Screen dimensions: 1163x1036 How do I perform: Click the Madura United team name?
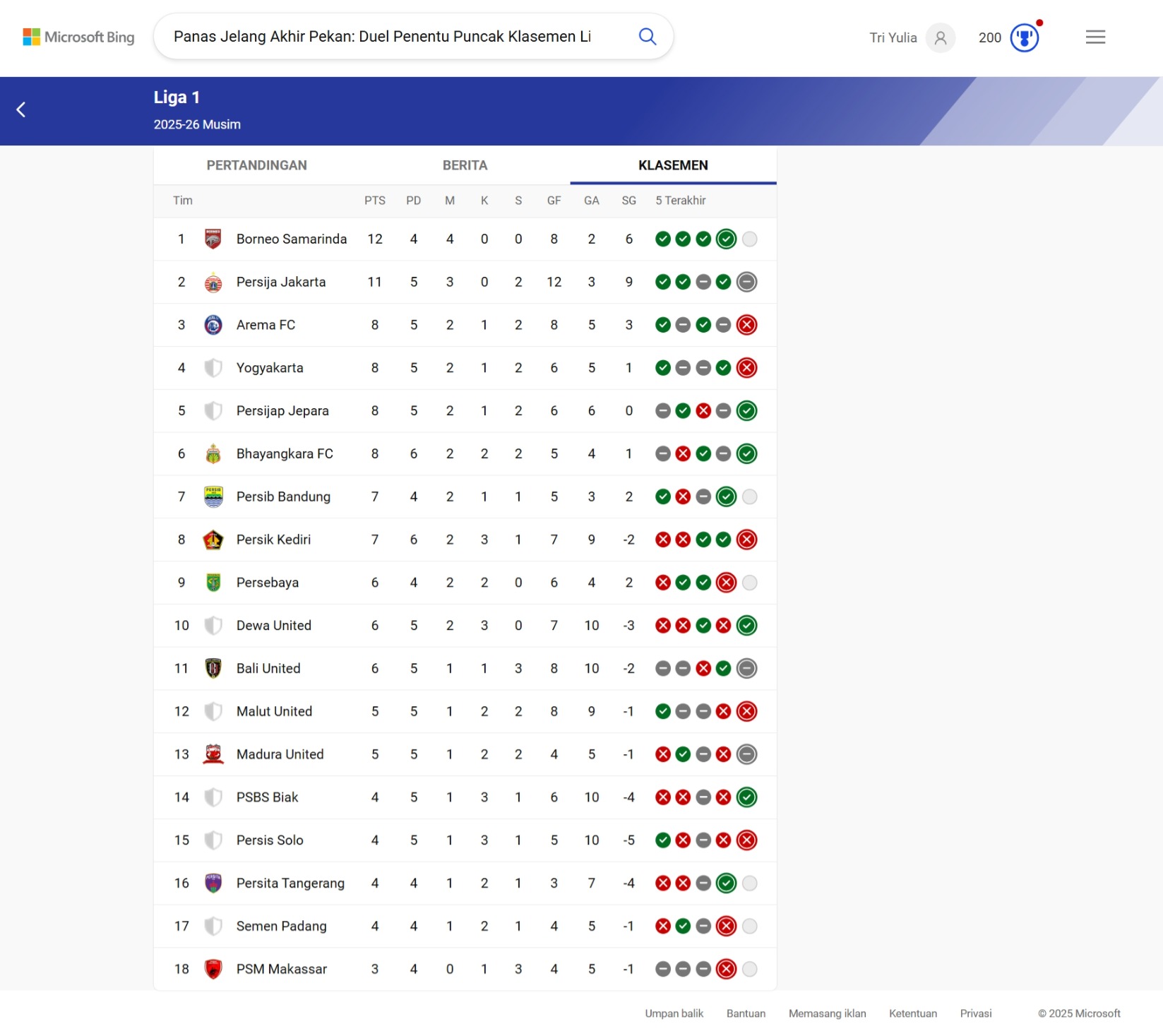[x=280, y=754]
